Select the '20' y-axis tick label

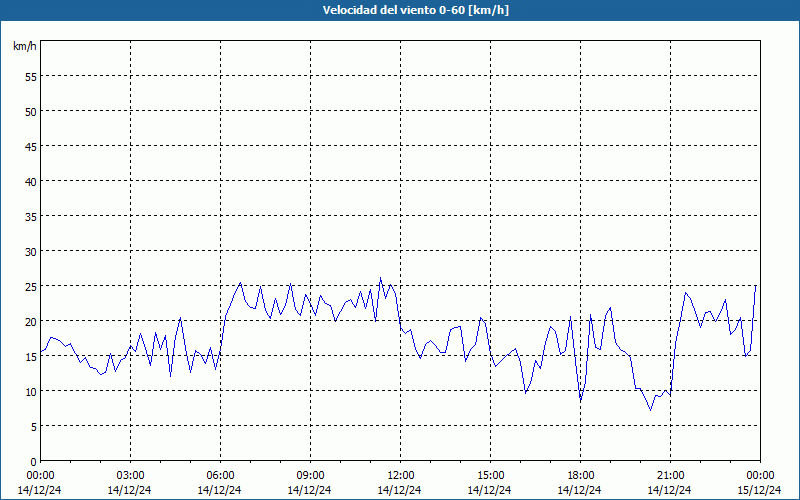click(31, 321)
